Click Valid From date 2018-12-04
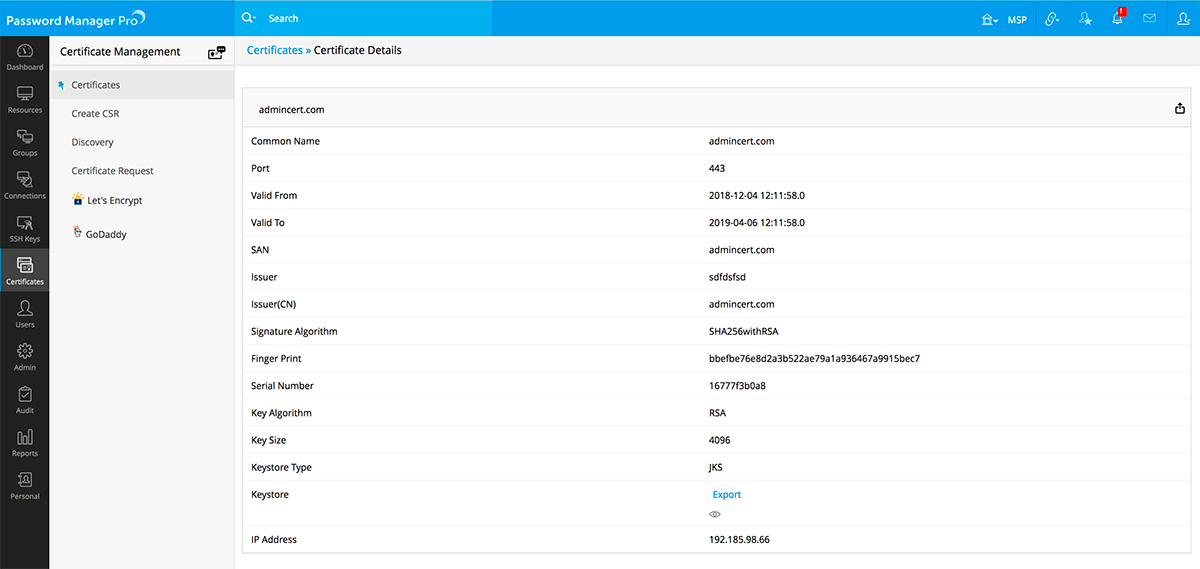This screenshot has height=569, width=1200. 757,195
